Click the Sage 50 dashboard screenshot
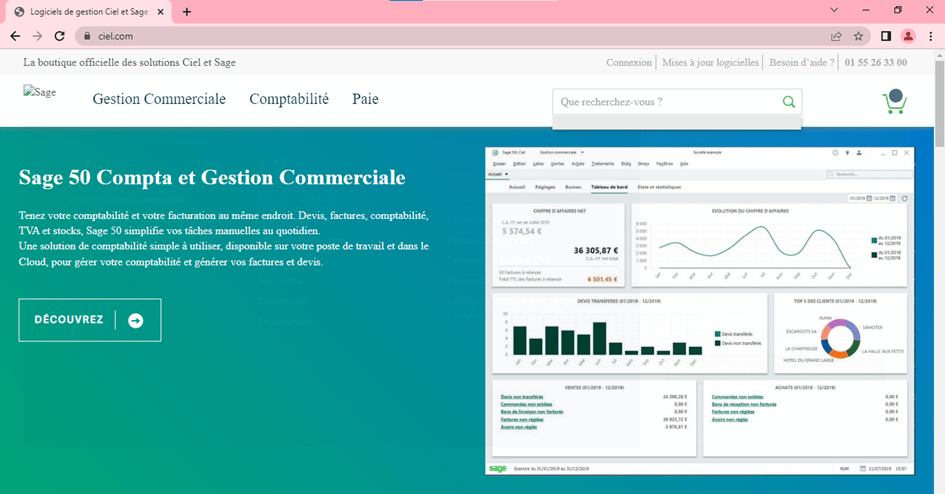 pyautogui.click(x=700, y=311)
